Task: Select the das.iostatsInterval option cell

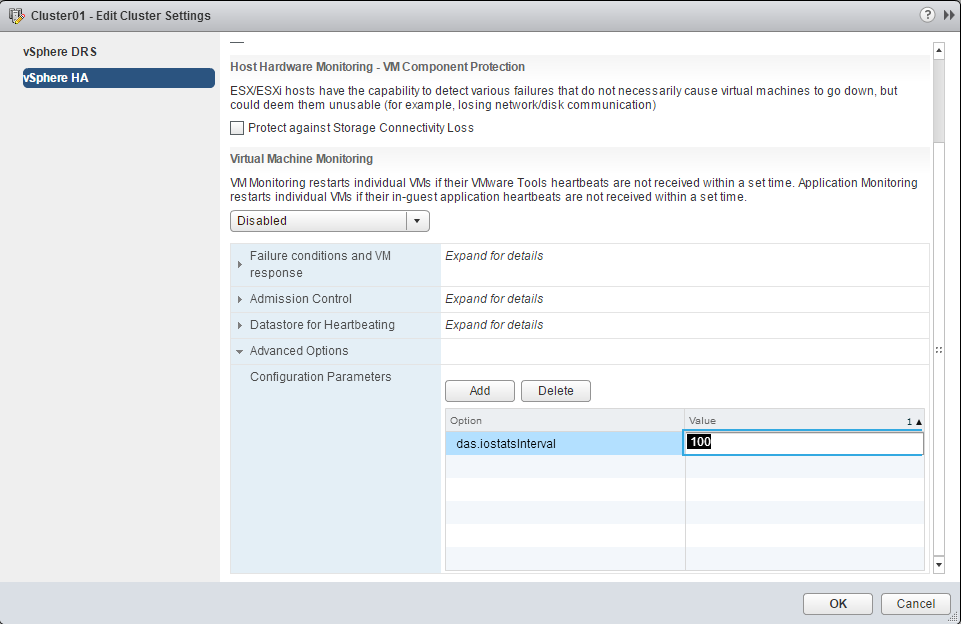Action: click(x=564, y=443)
